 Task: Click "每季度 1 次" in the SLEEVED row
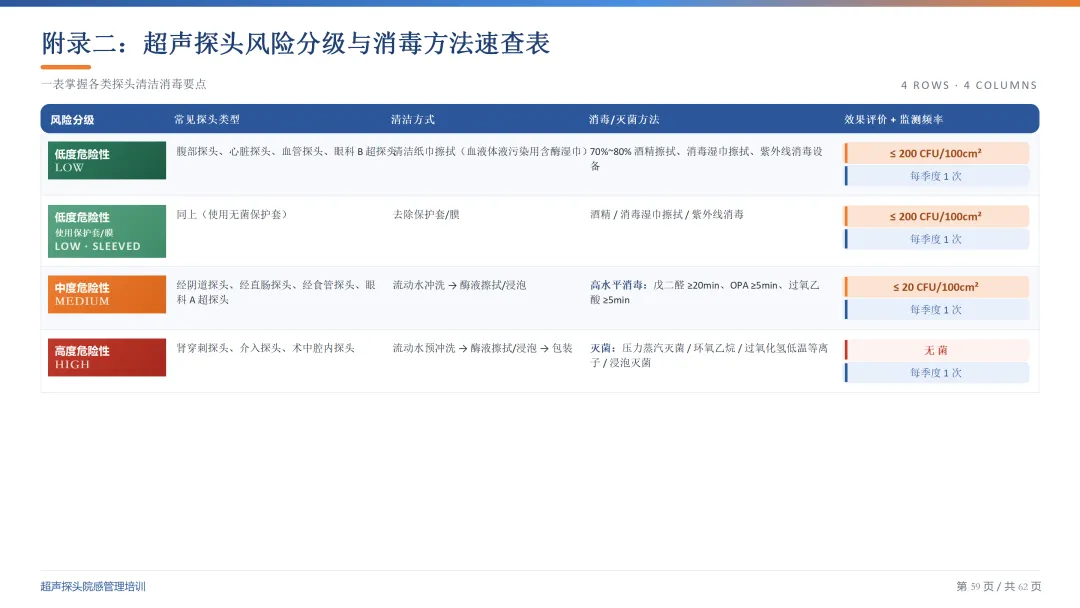pyautogui.click(x=936, y=239)
